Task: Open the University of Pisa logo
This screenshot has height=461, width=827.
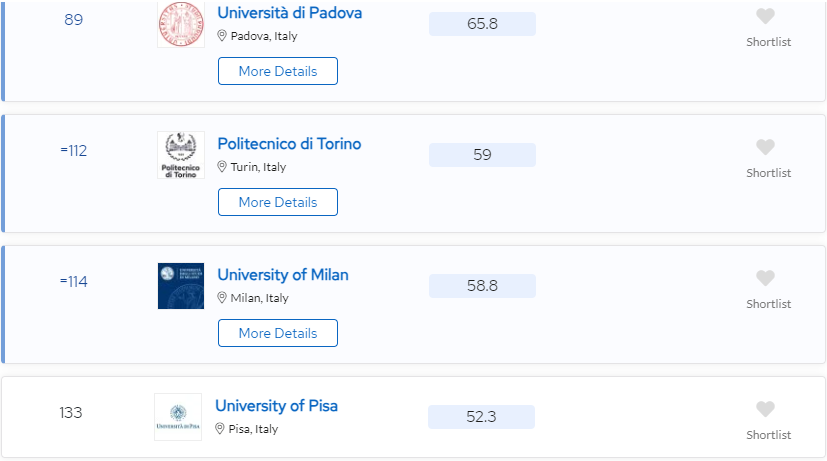Action: tap(178, 417)
